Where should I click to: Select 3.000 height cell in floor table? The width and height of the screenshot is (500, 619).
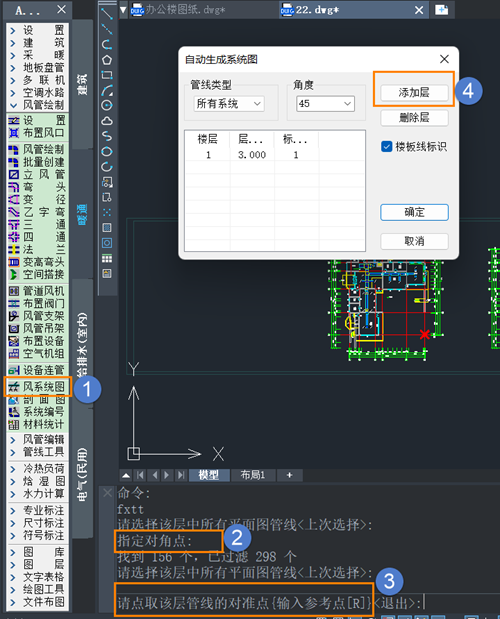(252, 155)
